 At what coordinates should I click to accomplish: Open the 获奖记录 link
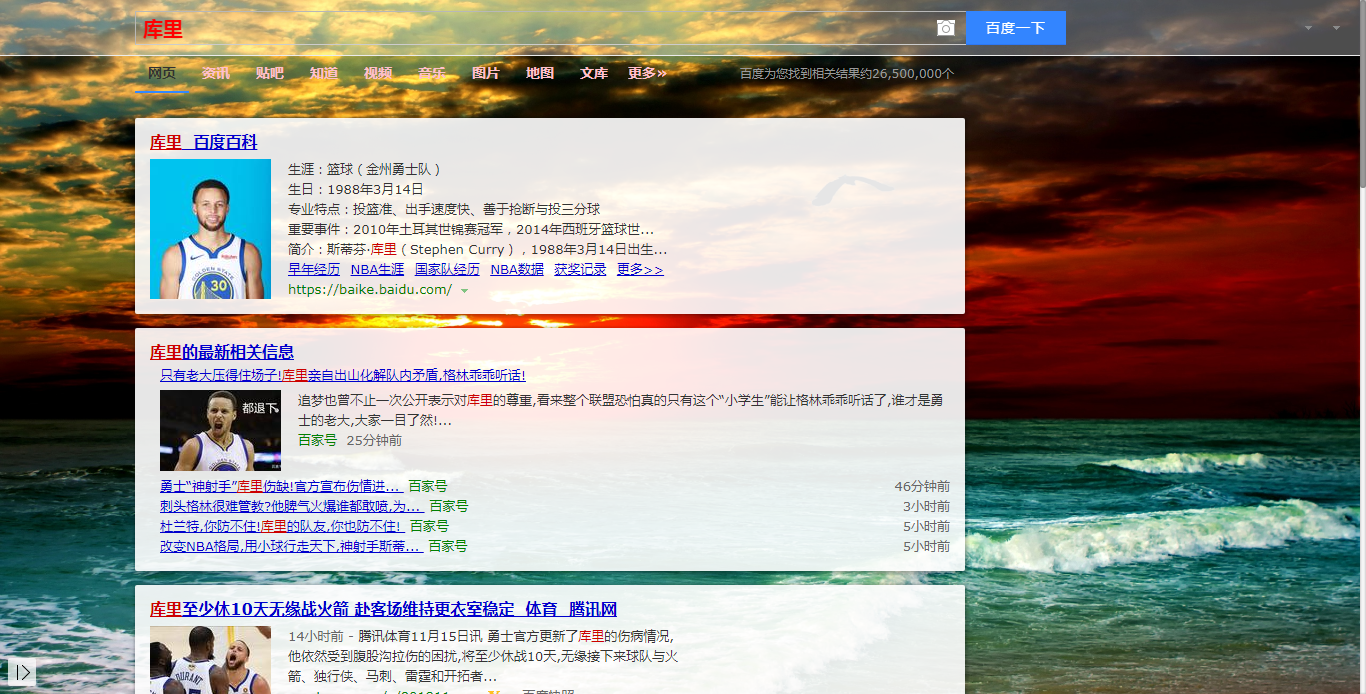click(x=580, y=269)
